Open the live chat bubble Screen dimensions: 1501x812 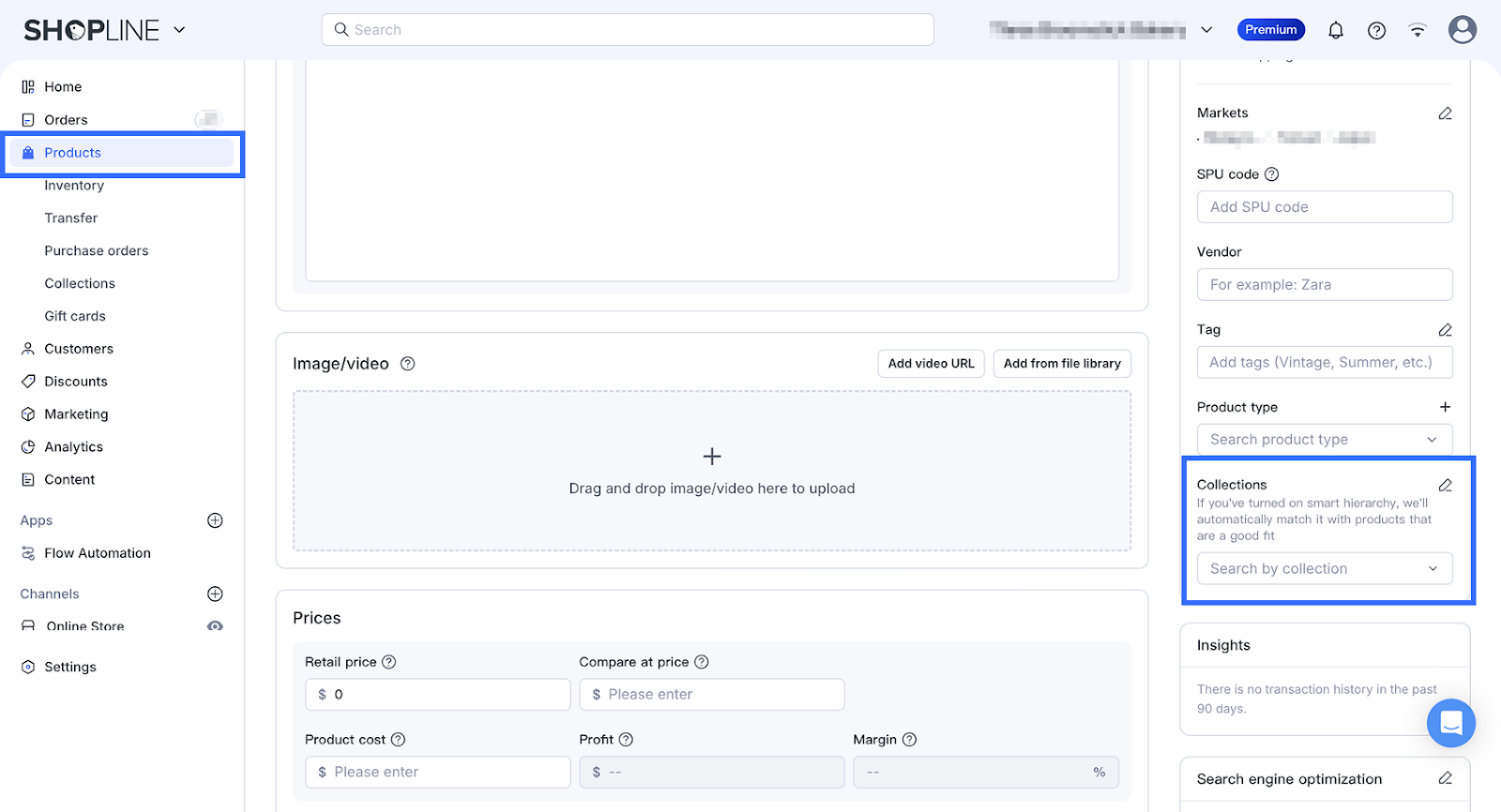click(x=1450, y=723)
